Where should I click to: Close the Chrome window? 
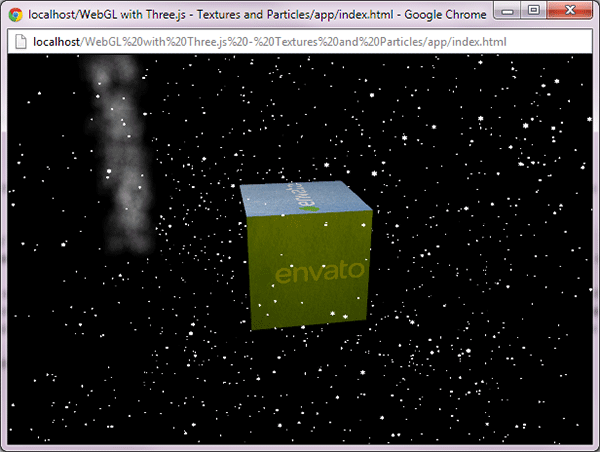[570, 10]
